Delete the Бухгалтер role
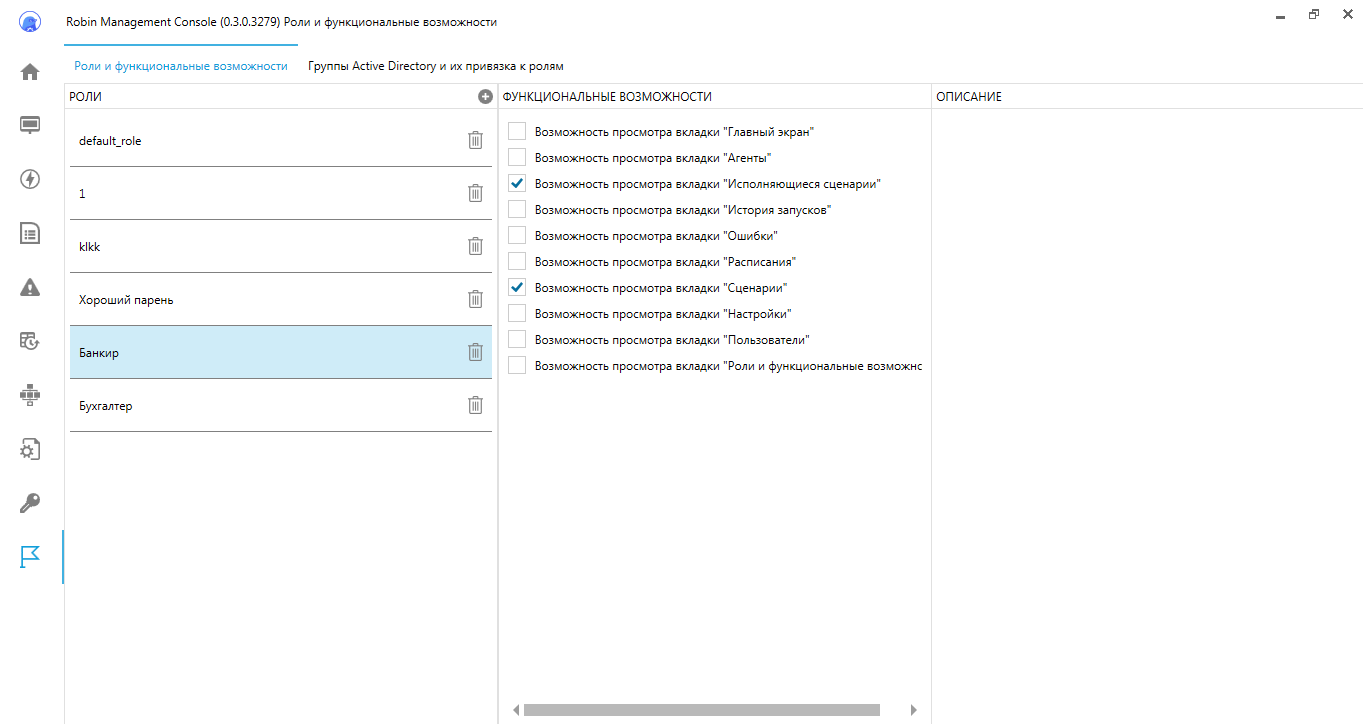 pyautogui.click(x=475, y=405)
